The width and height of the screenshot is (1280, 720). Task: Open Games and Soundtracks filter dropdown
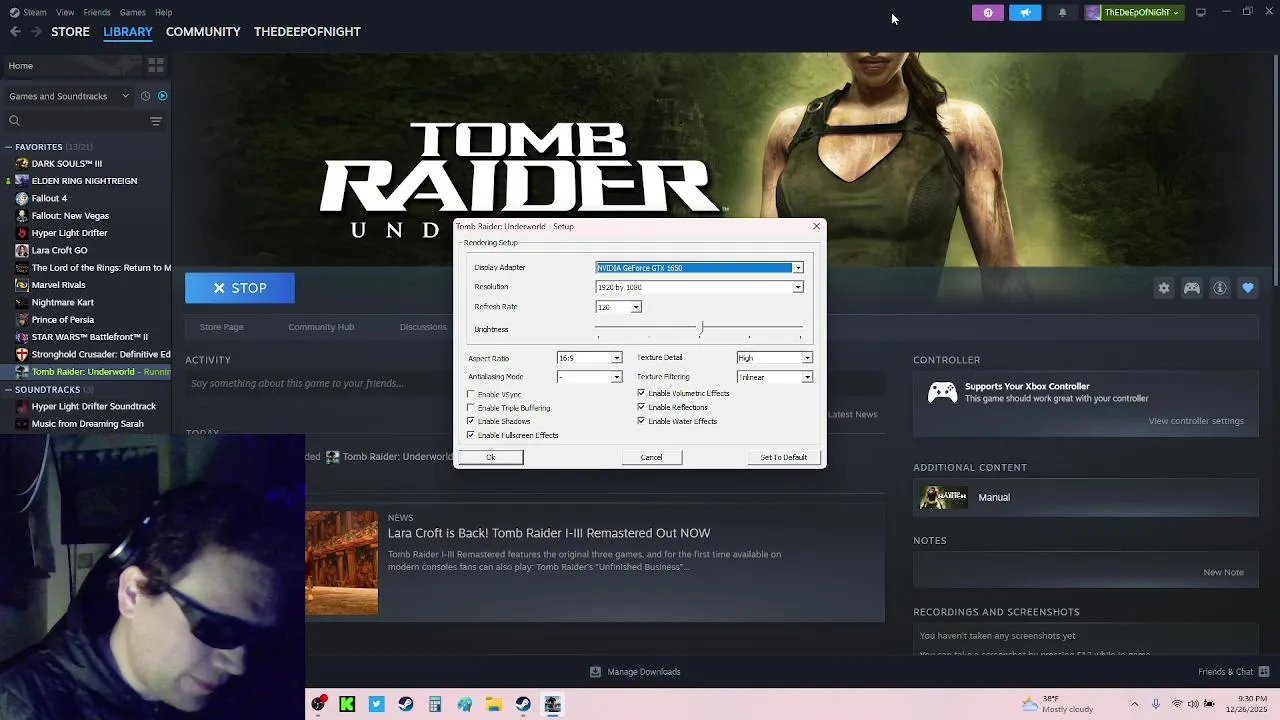tap(68, 96)
